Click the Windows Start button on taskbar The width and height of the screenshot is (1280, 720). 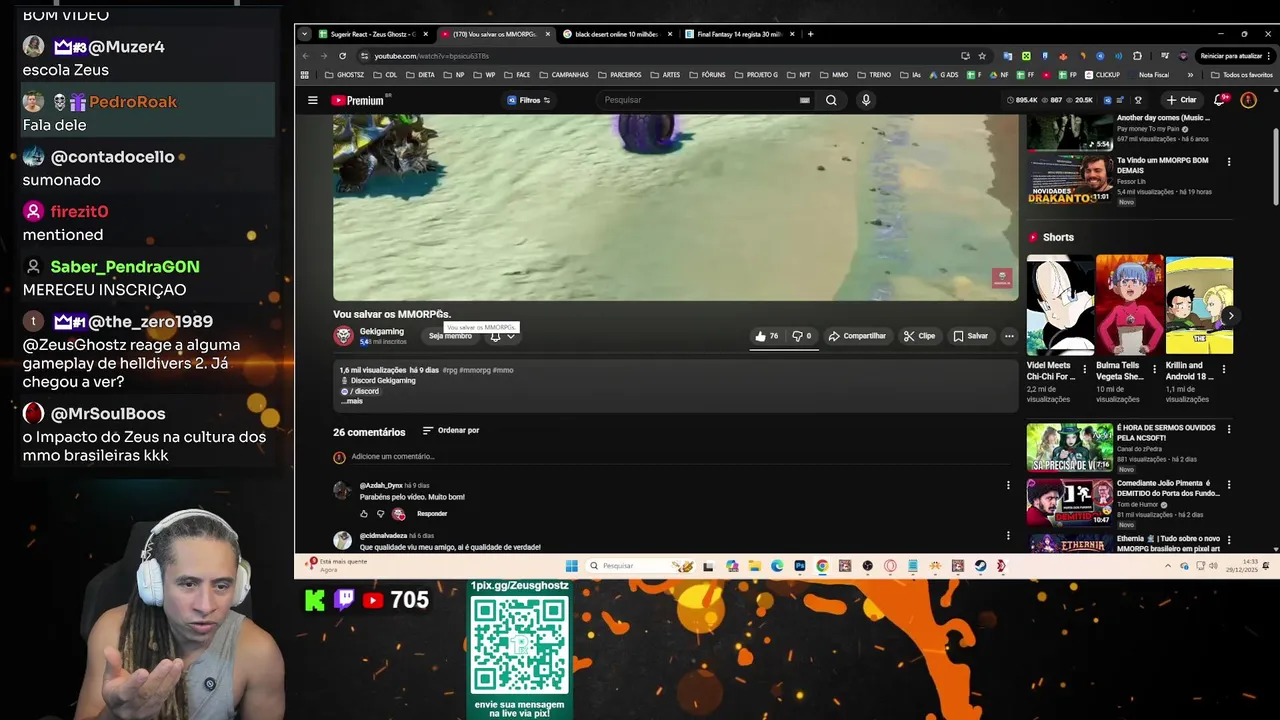pos(571,566)
